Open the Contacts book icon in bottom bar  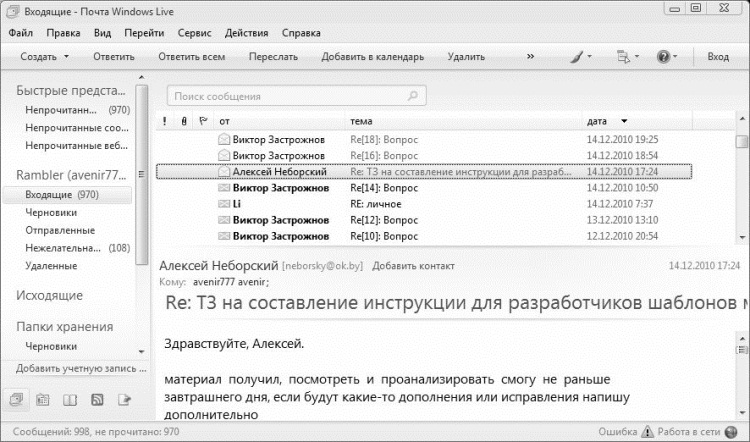click(x=70, y=399)
